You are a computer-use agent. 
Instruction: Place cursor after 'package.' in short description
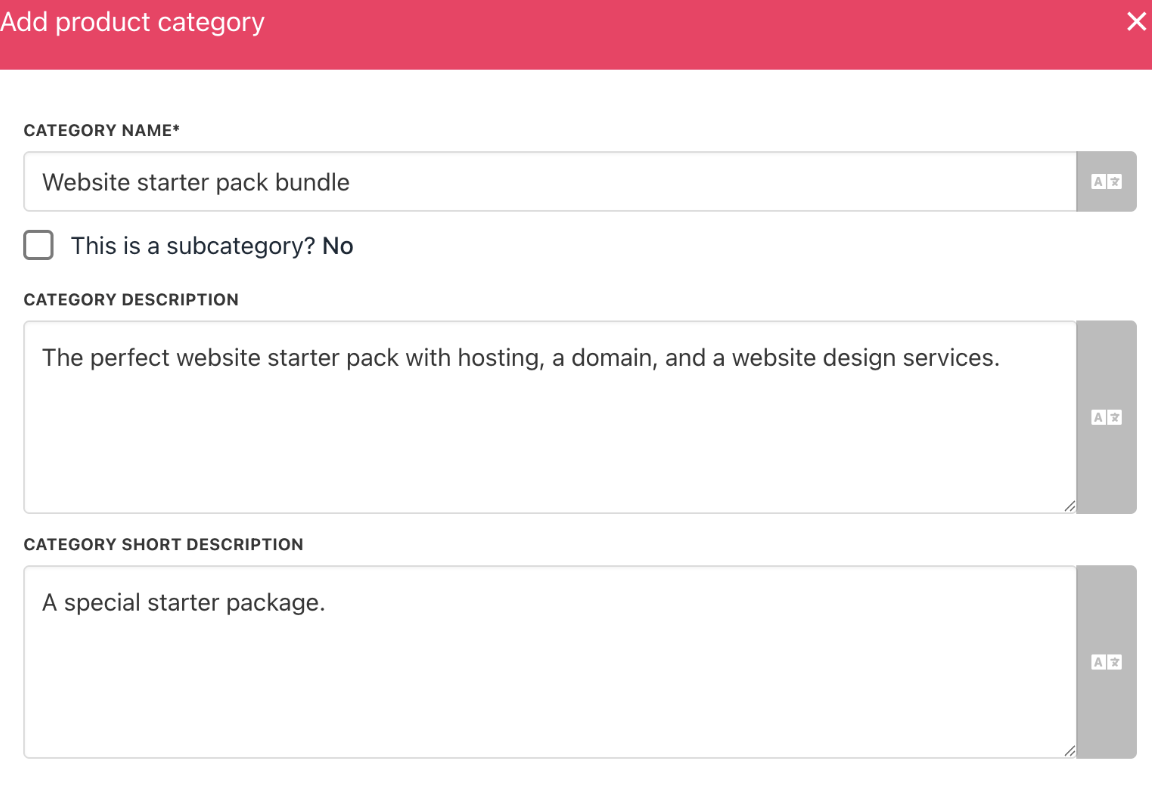(326, 603)
